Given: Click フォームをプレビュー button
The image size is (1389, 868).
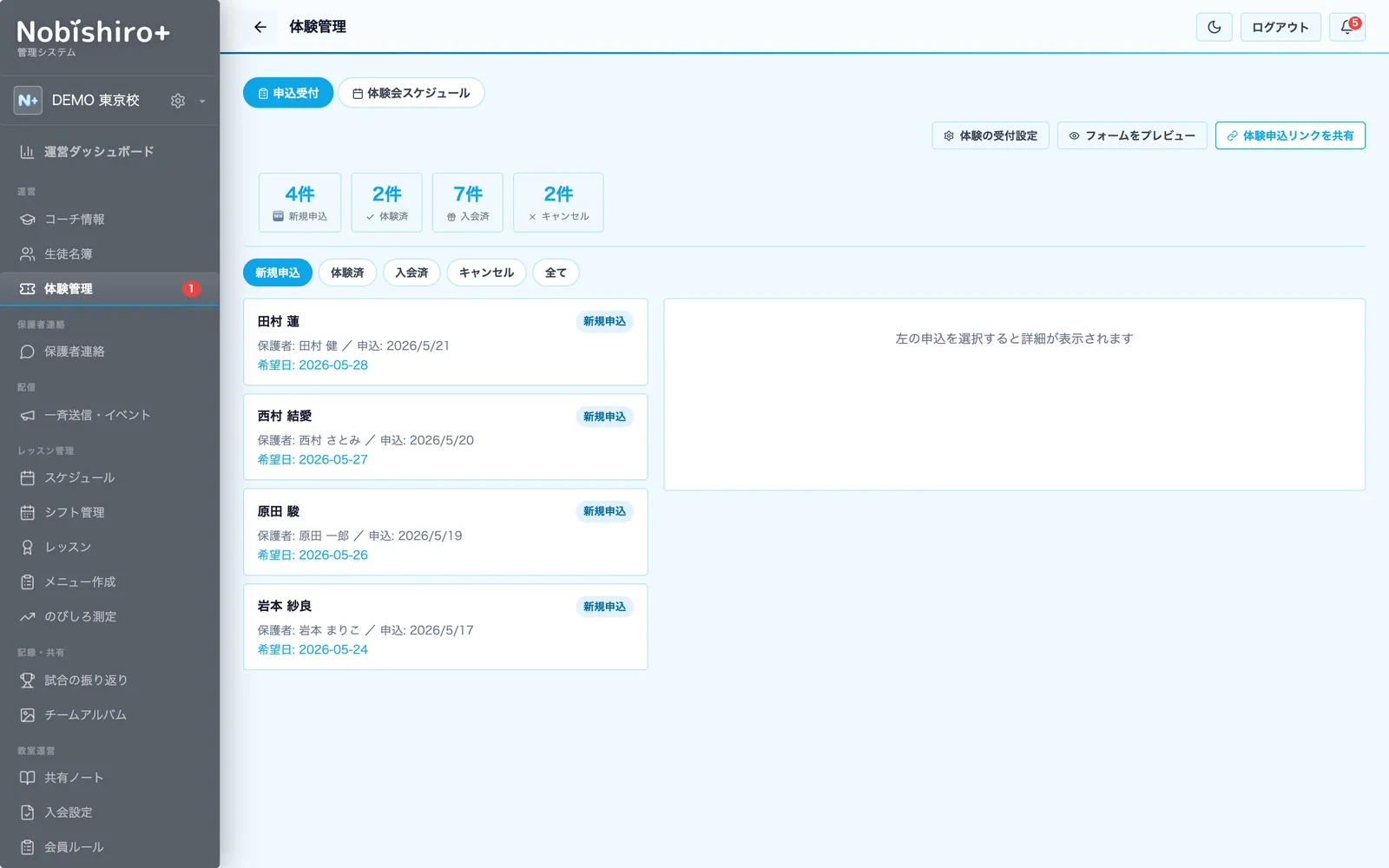Looking at the screenshot, I should (1132, 135).
